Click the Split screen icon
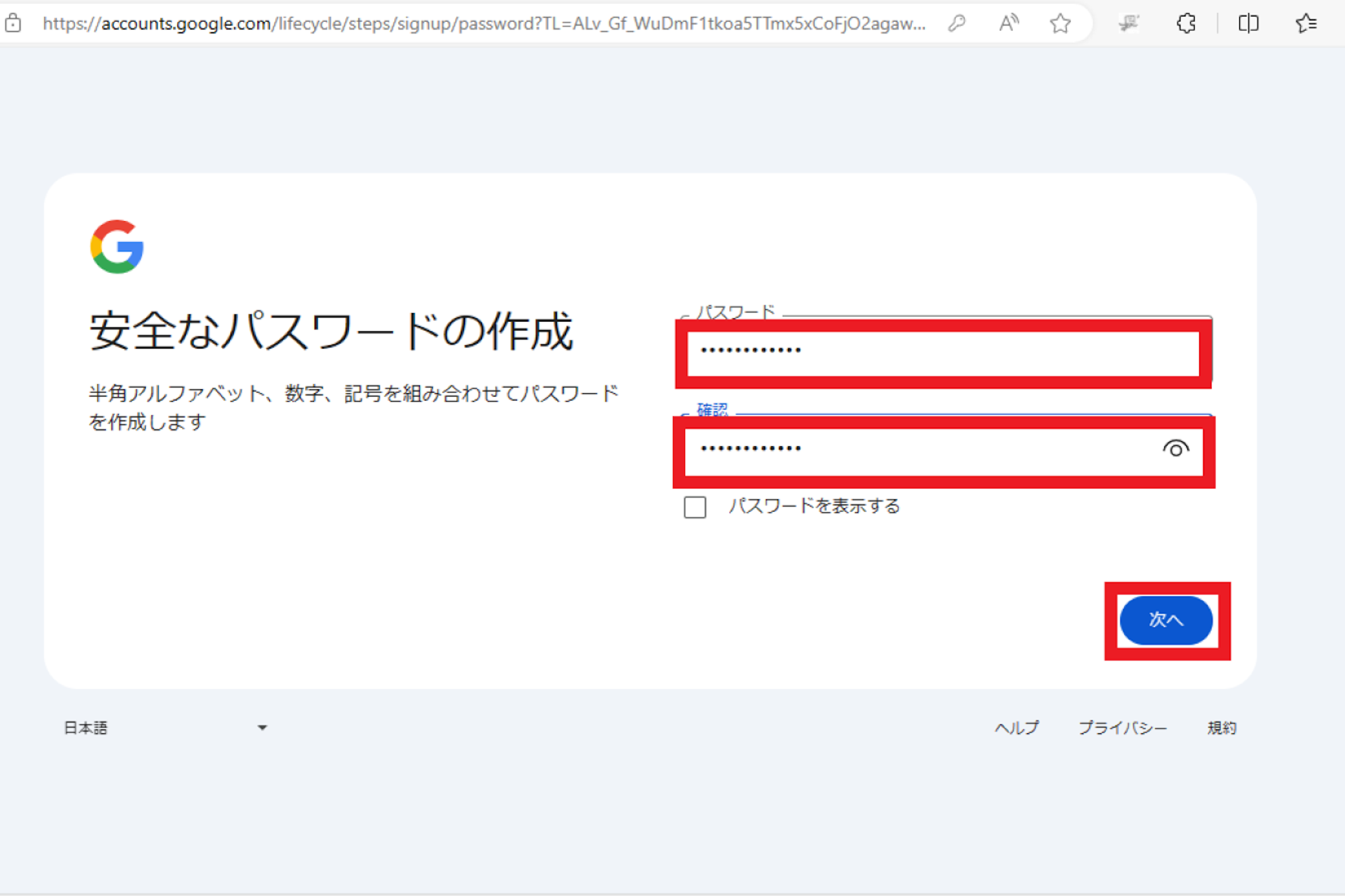 [x=1248, y=24]
